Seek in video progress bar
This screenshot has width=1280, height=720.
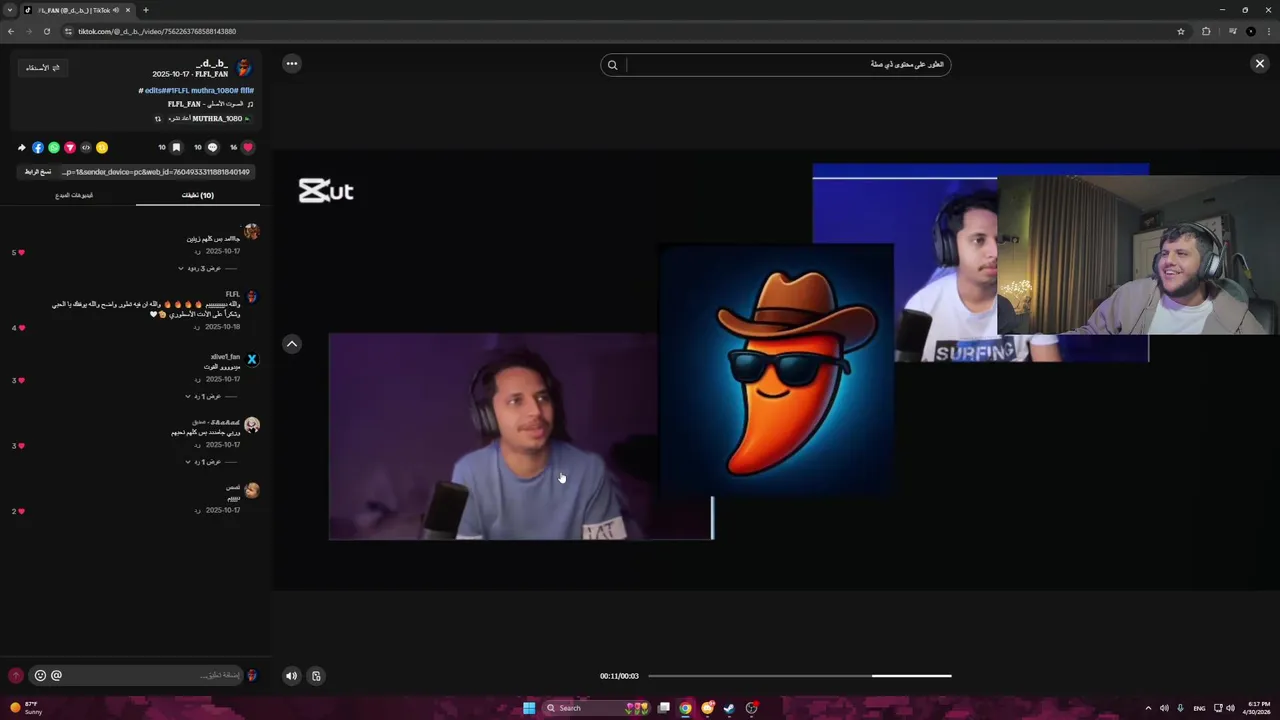[800, 676]
